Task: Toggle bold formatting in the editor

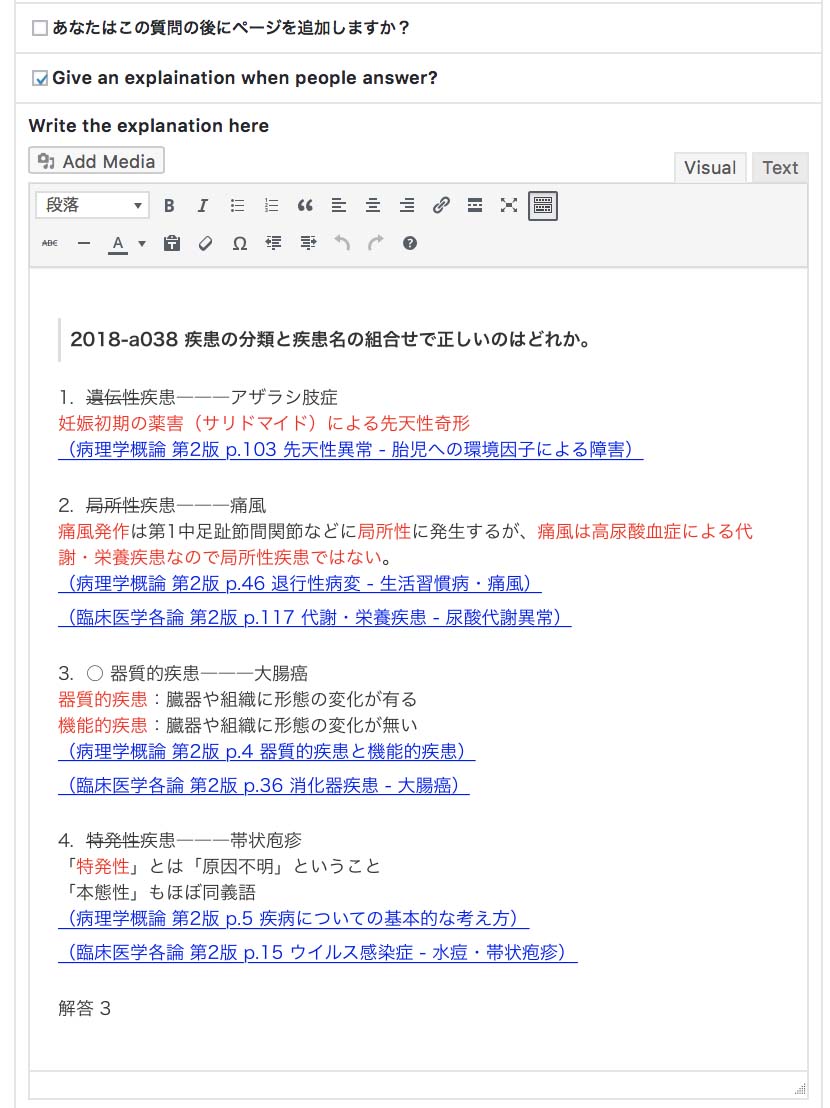Action: (169, 206)
